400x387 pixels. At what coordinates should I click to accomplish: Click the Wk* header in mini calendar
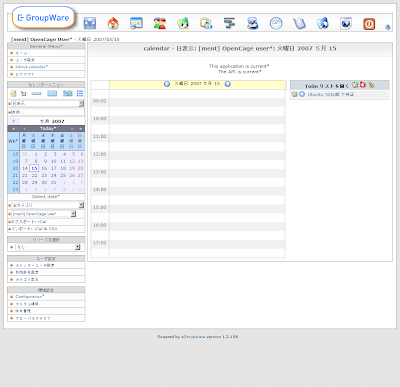[x=13, y=141]
